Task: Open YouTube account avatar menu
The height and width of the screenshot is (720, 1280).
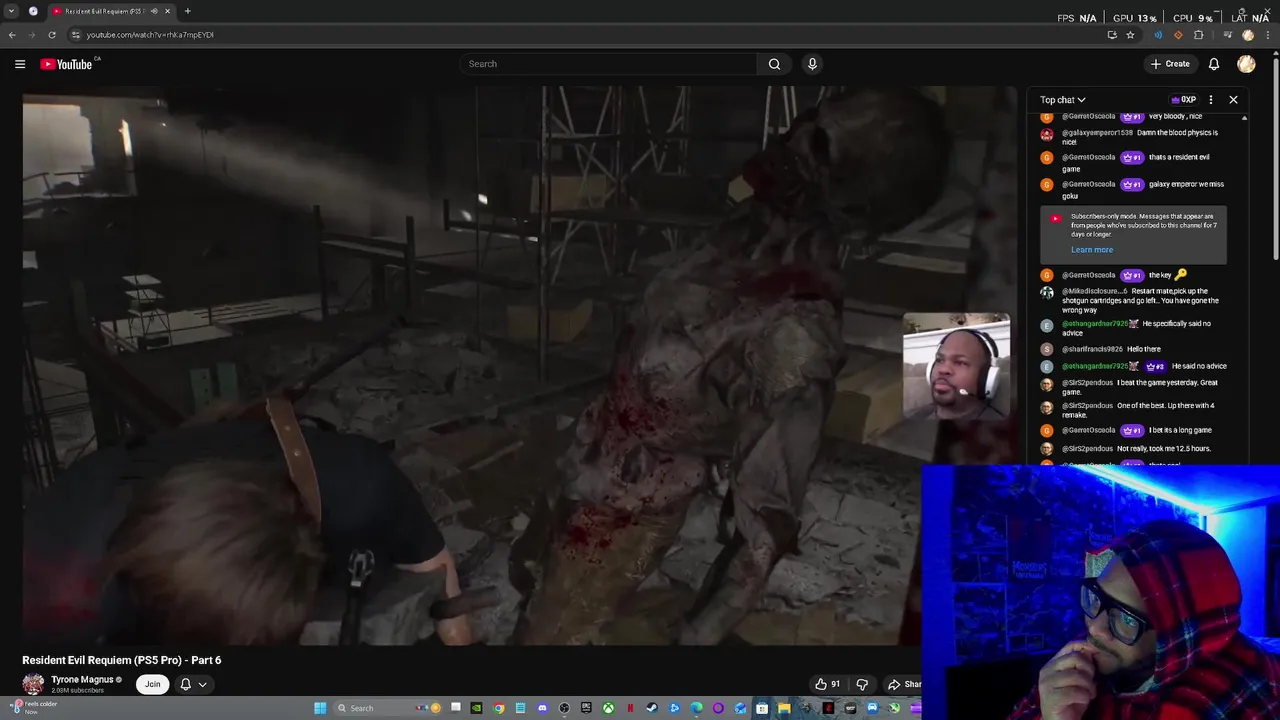Action: pos(1246,64)
